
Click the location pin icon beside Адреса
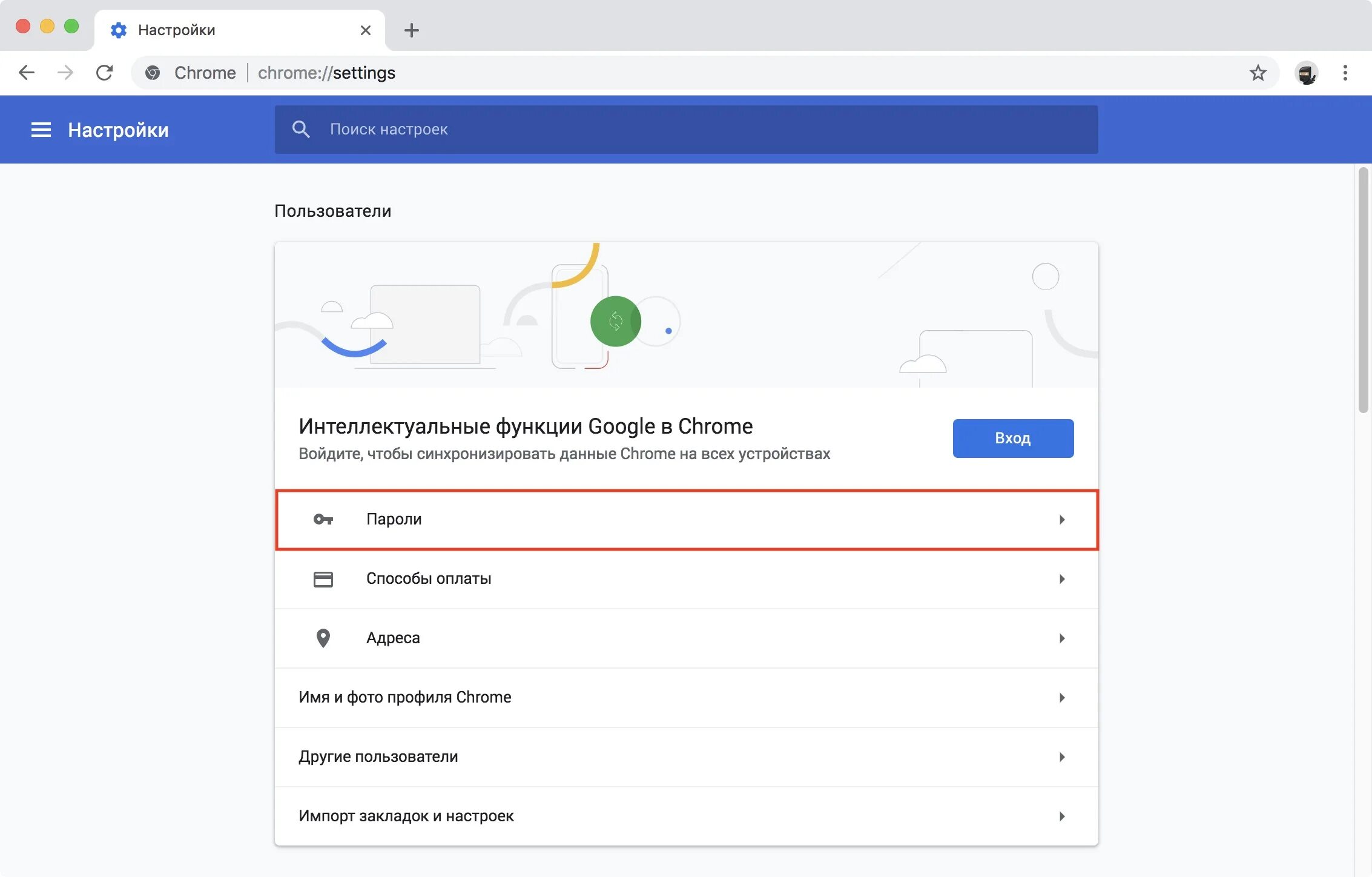click(x=323, y=638)
